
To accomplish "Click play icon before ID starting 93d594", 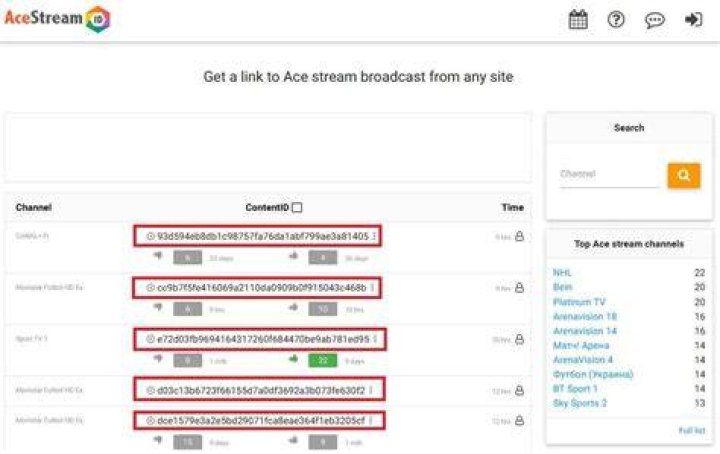I will 150,236.
